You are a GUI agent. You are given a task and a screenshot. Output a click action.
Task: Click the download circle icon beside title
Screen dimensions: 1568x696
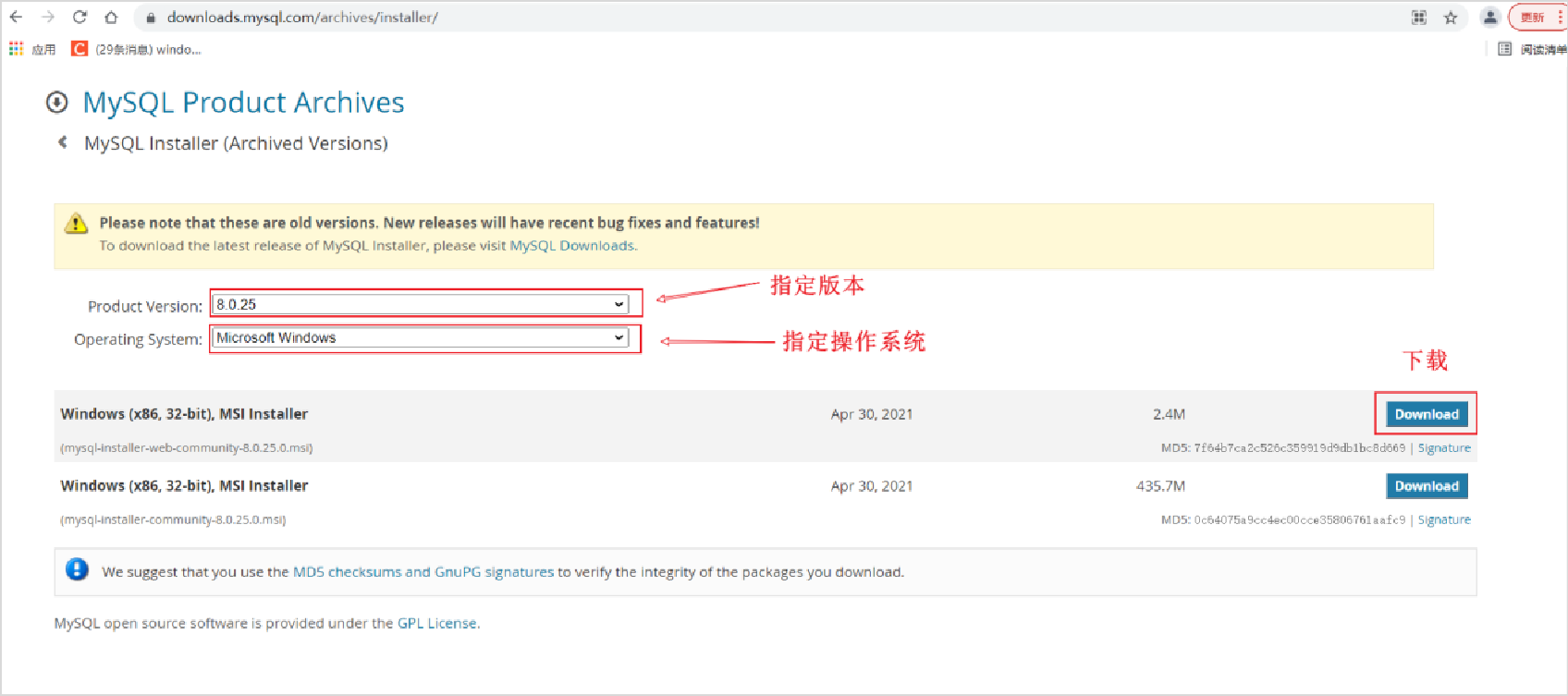coord(57,103)
